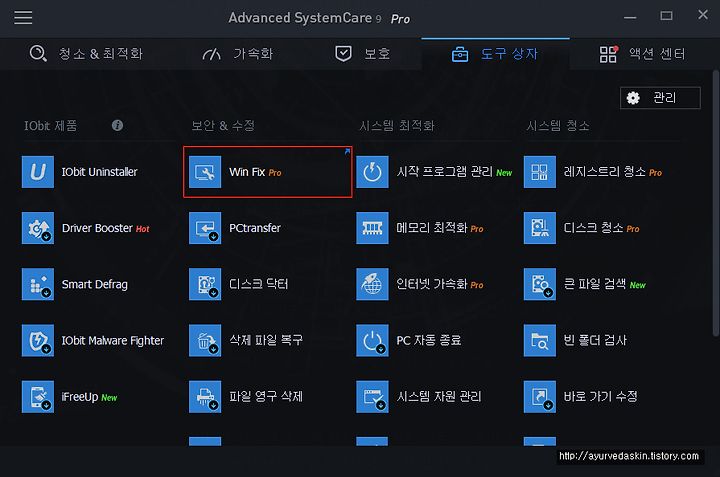Click PCtransfer icon
This screenshot has height=477, width=720.
click(205, 228)
